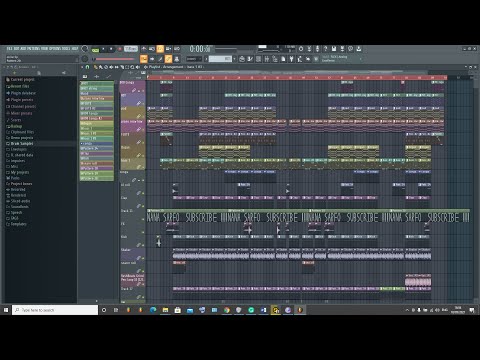This screenshot has height=360, width=480.
Task: Click the loop recording icon in top toolbar
Action: (176, 49)
